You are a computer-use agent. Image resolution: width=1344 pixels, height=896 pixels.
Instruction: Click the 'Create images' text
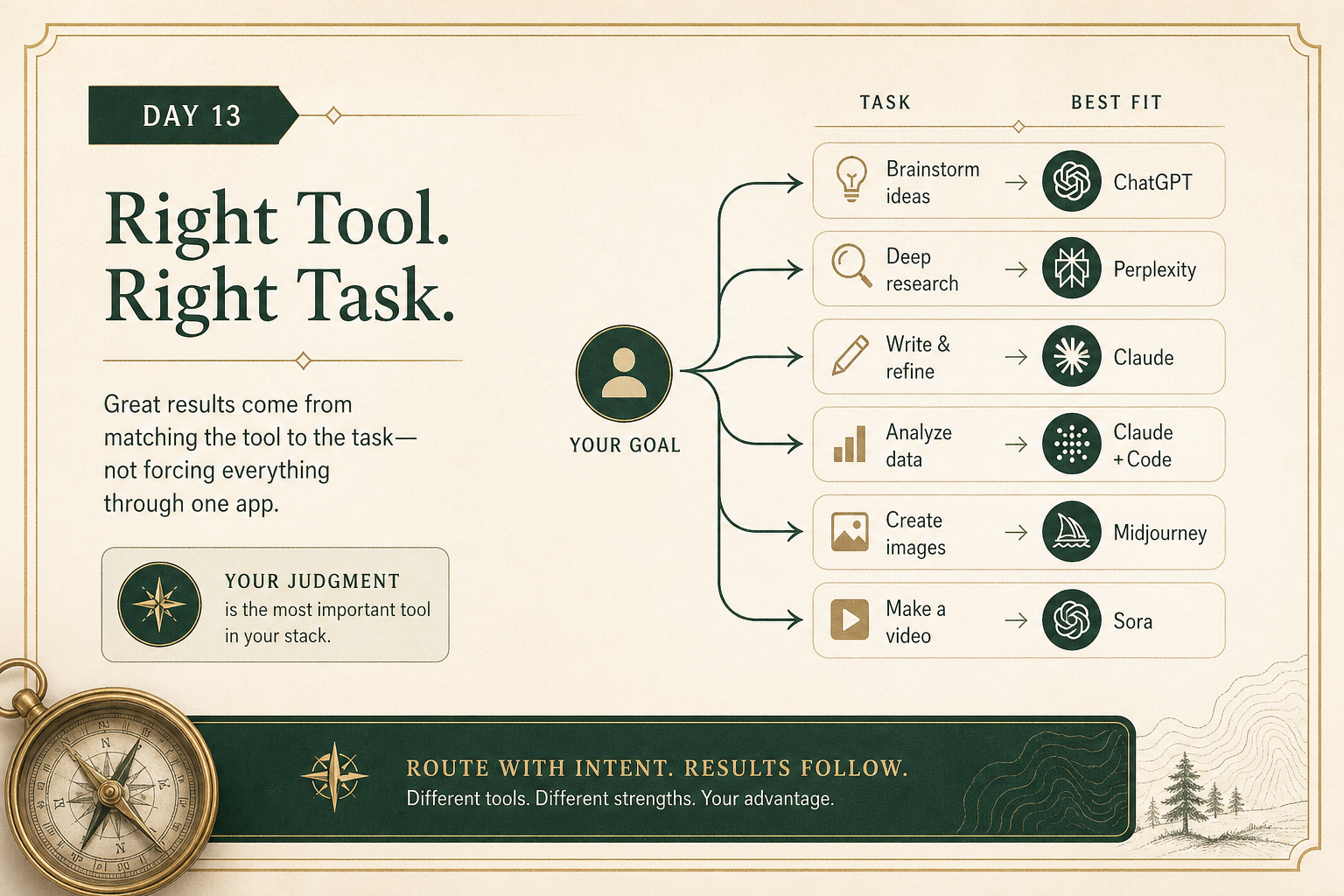(x=915, y=533)
